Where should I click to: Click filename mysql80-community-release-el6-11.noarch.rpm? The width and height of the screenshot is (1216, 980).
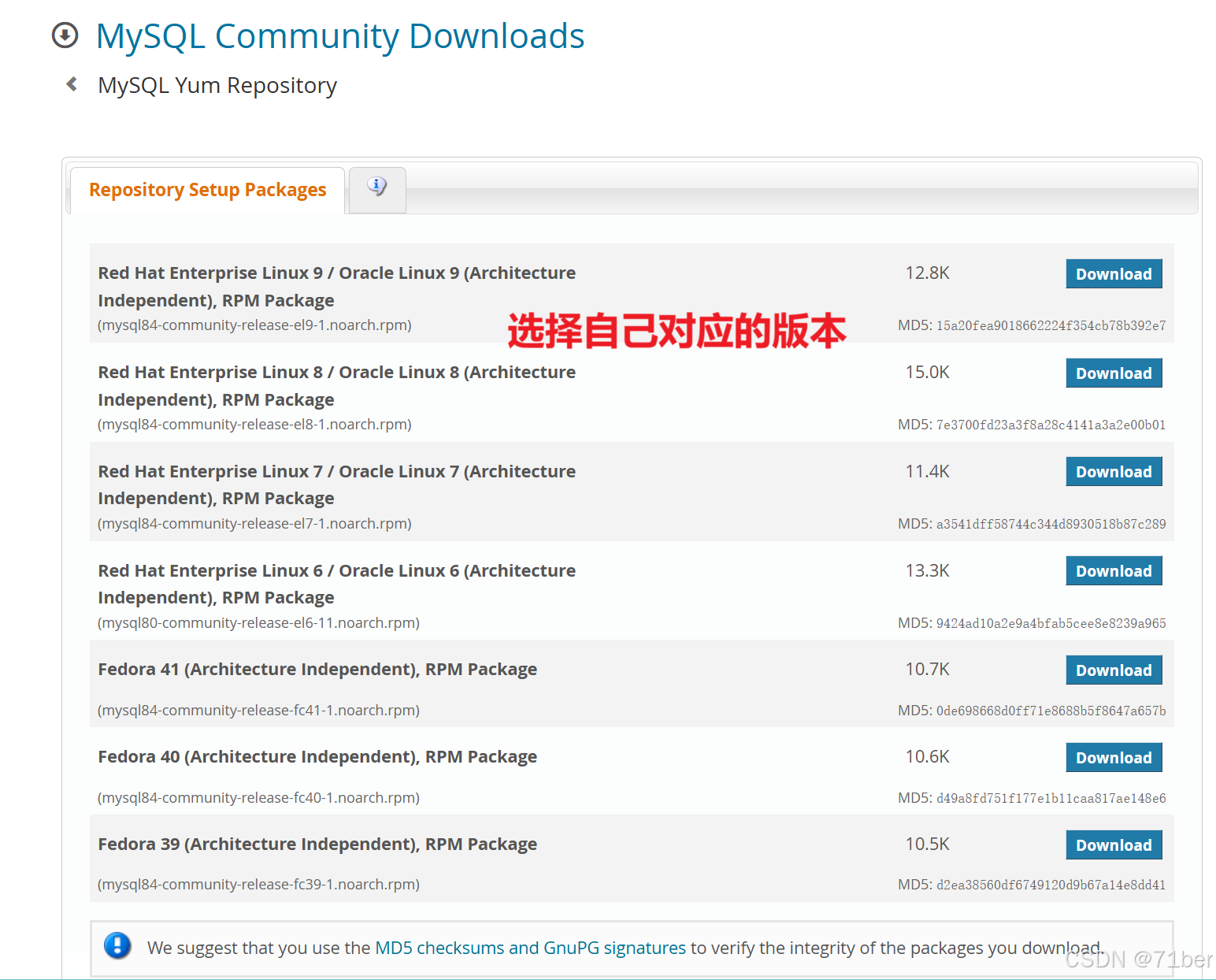point(258,623)
